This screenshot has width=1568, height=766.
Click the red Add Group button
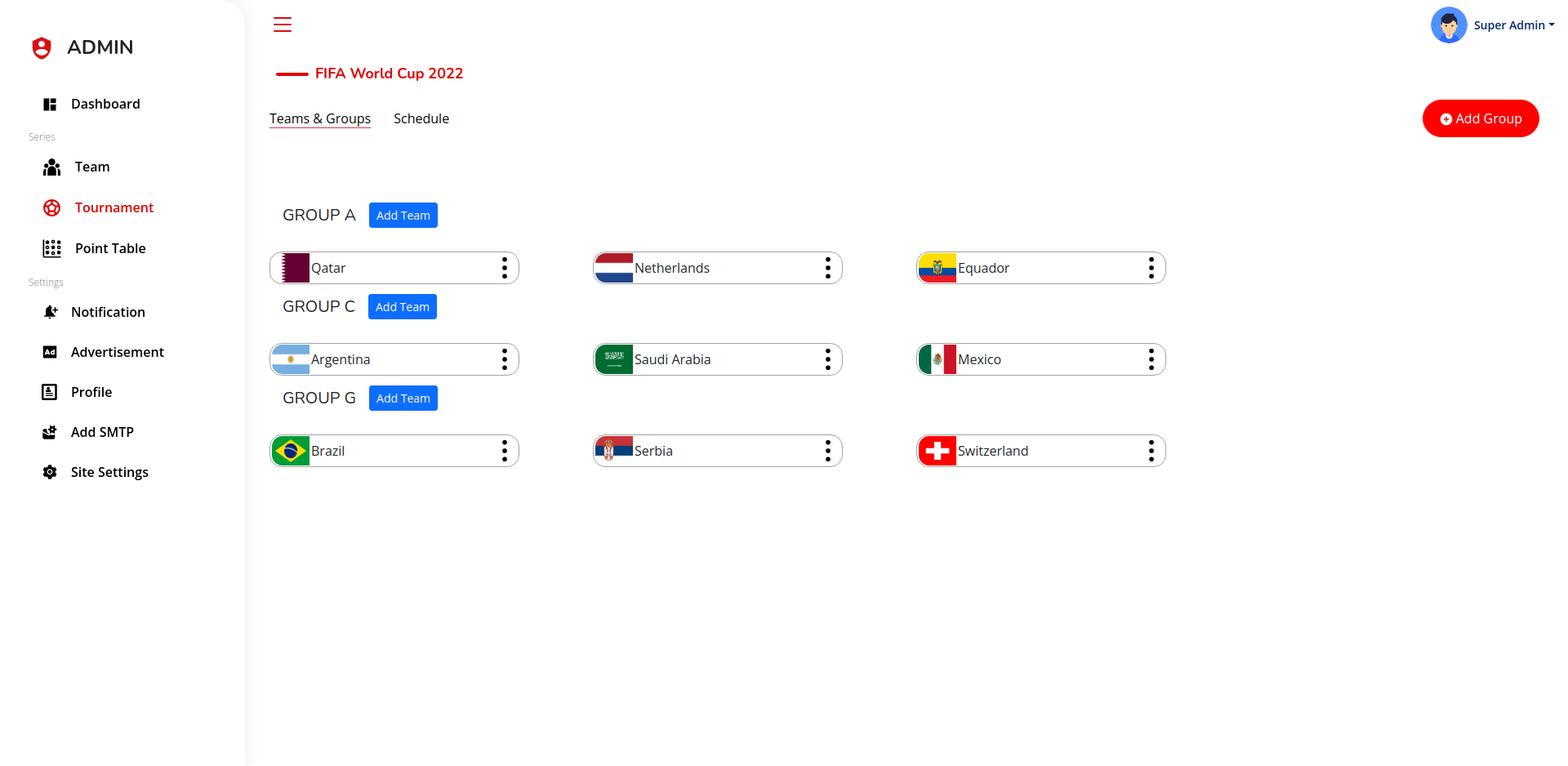point(1481,118)
